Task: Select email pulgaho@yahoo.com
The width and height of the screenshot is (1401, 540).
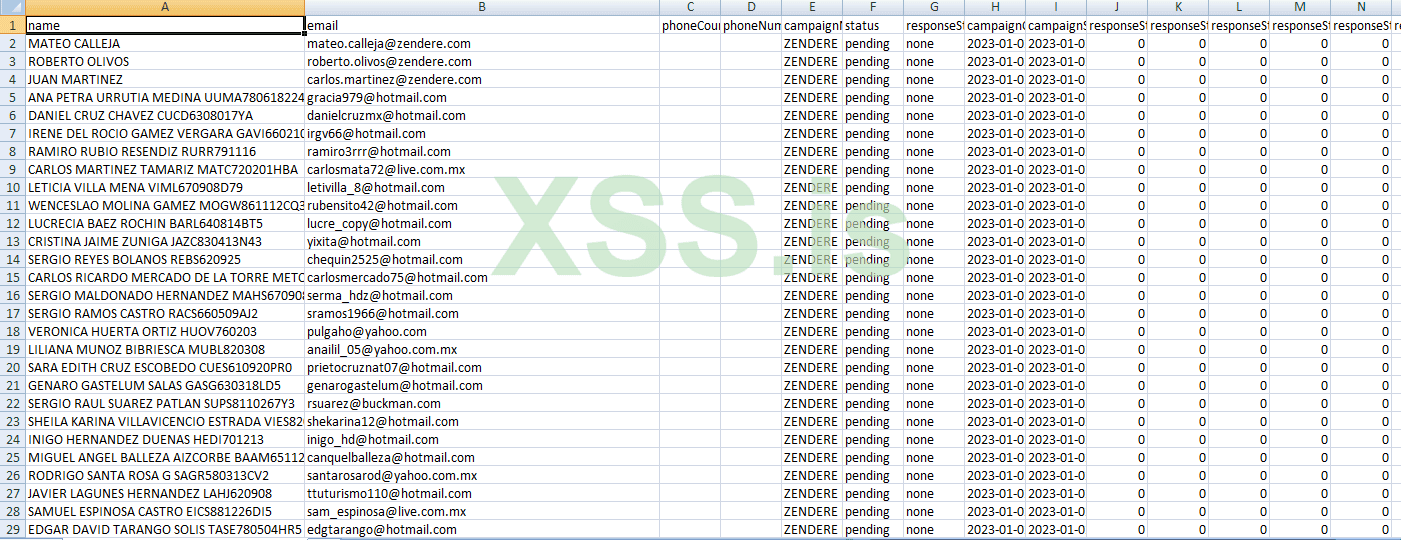Action: click(482, 331)
